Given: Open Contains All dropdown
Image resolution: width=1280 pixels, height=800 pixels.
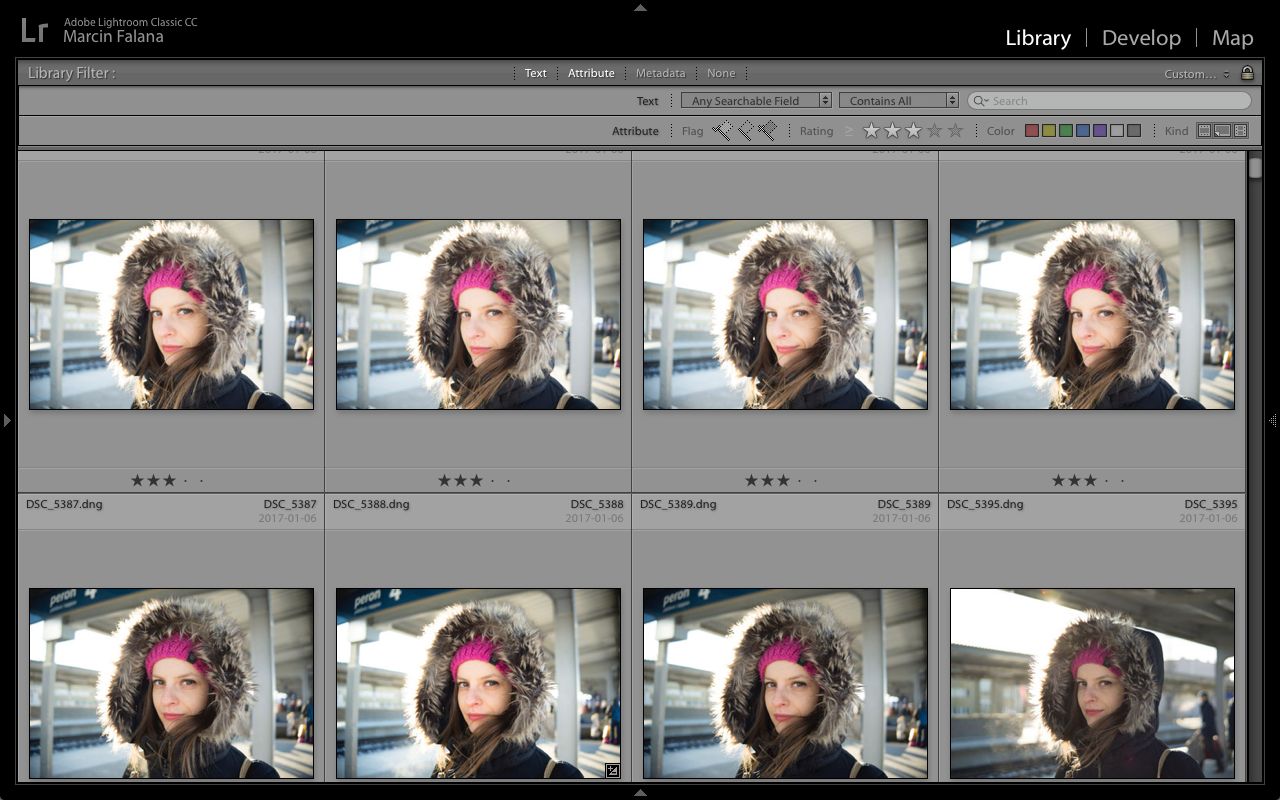Looking at the screenshot, I should pyautogui.click(x=899, y=101).
